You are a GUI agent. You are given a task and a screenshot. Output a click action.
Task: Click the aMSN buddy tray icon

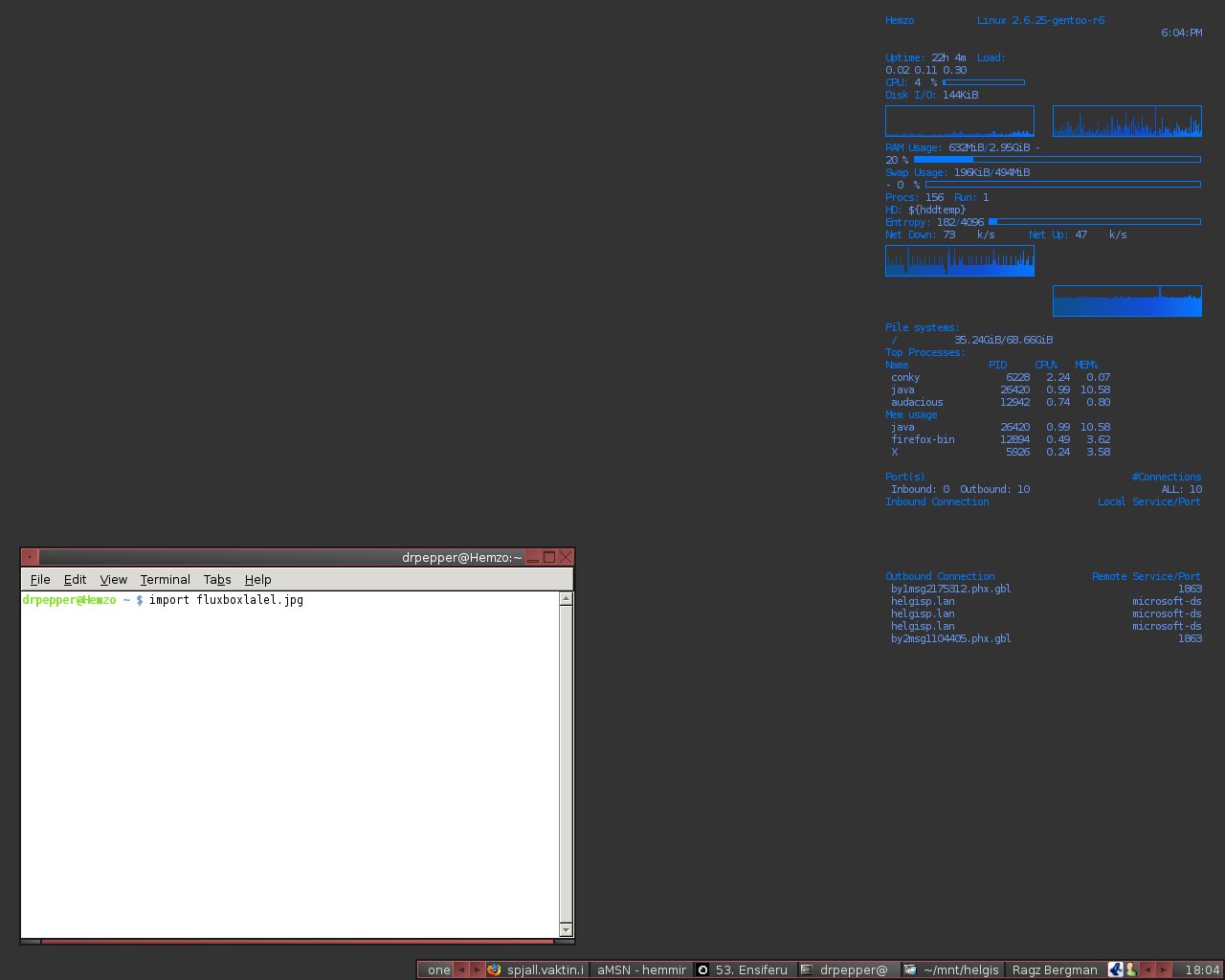click(x=1130, y=969)
